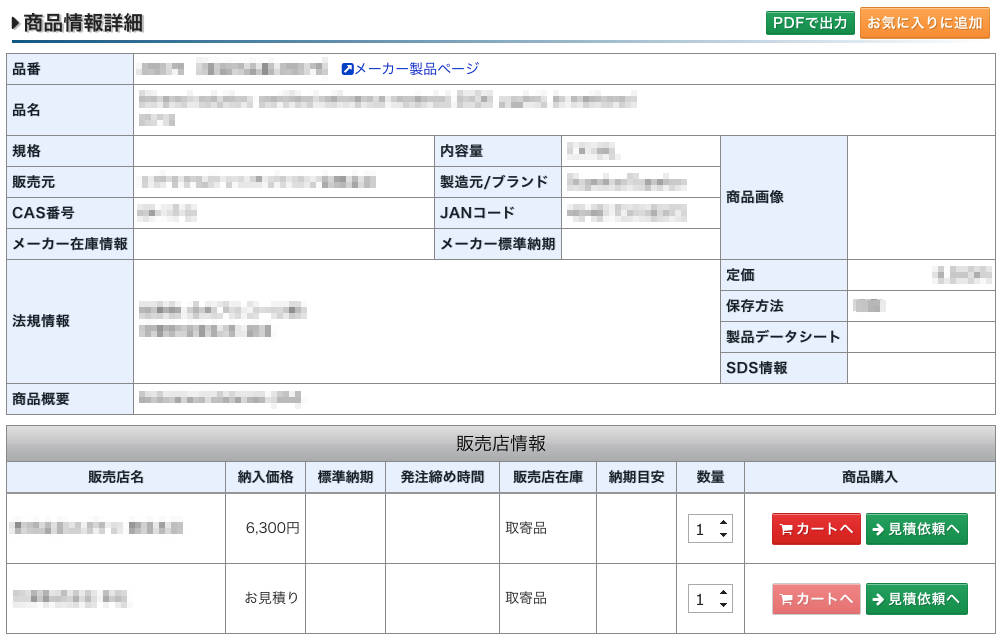Increase quantity with up arrow in お見積り row
This screenshot has width=1002, height=641.
pyautogui.click(x=723, y=592)
